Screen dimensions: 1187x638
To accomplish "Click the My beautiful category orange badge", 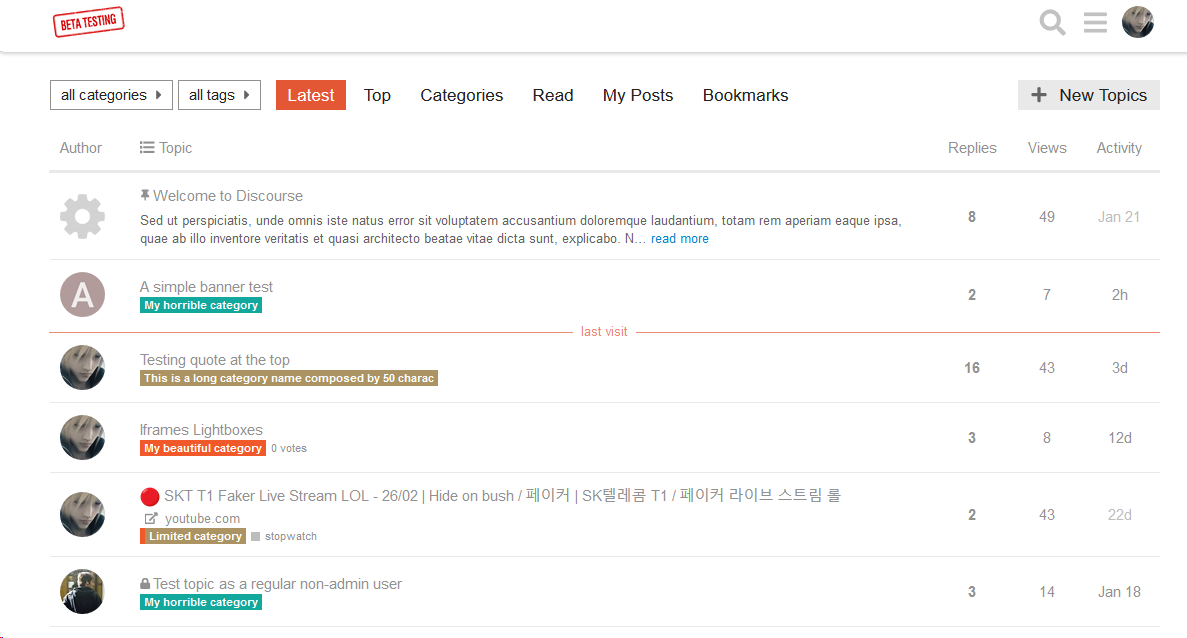I will click(x=203, y=448).
